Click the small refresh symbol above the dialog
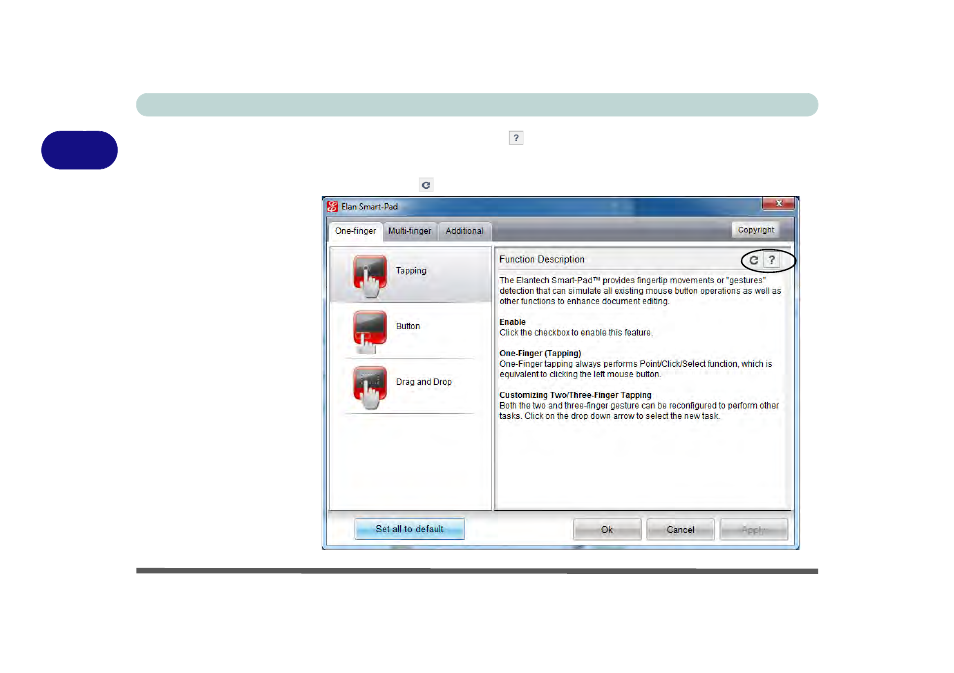The height and width of the screenshot is (673, 954). [425, 184]
